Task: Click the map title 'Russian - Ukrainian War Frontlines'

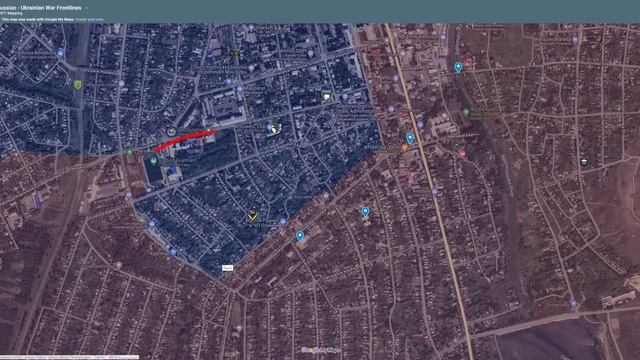Action: click(x=40, y=8)
